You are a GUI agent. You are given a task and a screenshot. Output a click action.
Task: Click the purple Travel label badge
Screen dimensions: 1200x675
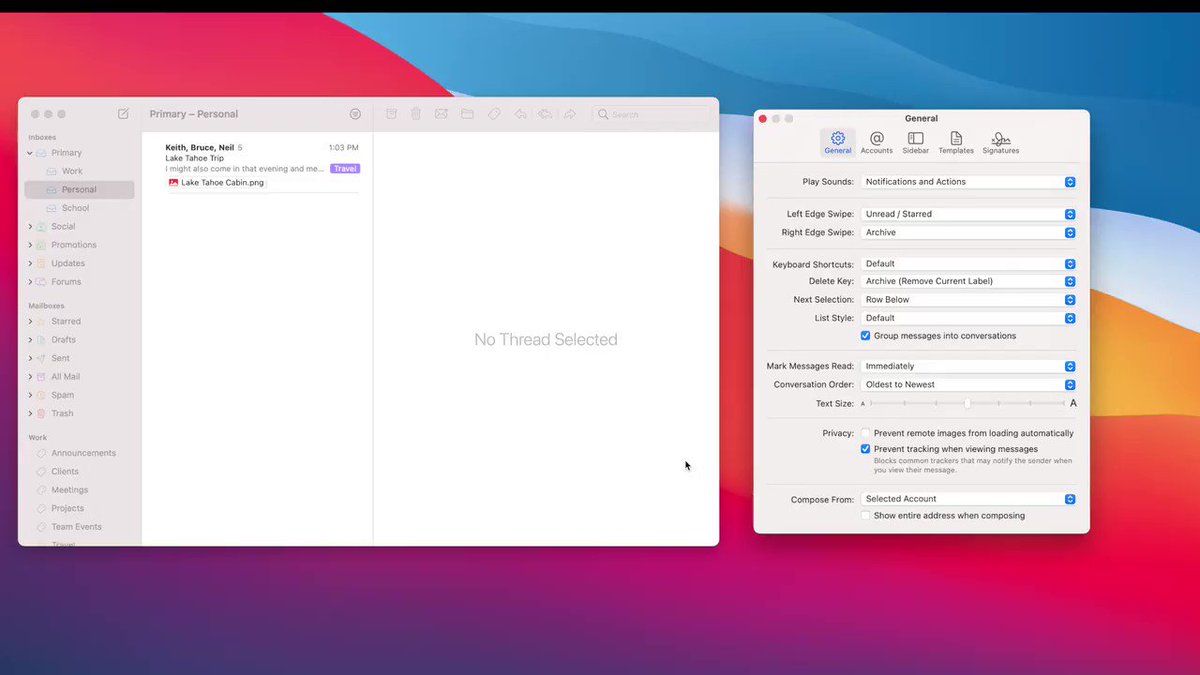coord(345,169)
